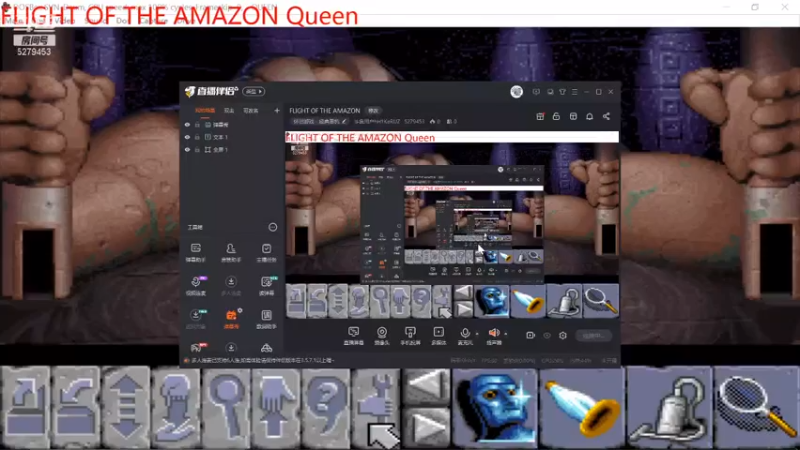Toggle lock on the first source layer
The image size is (800, 450).
pos(197,124)
